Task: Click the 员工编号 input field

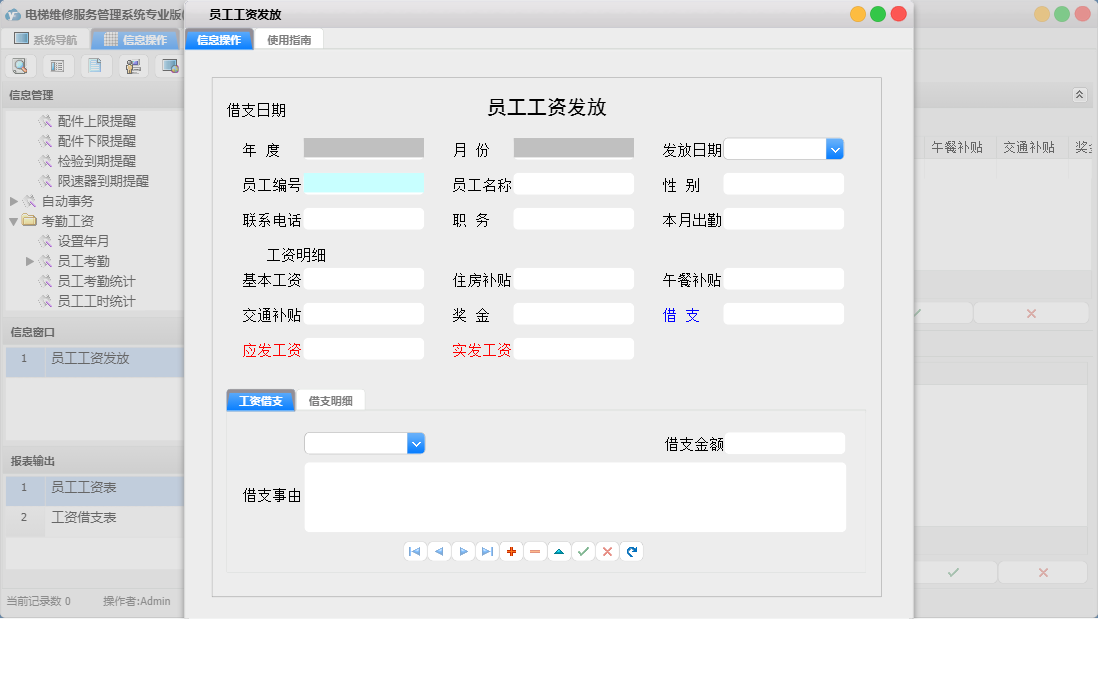Action: [363, 183]
